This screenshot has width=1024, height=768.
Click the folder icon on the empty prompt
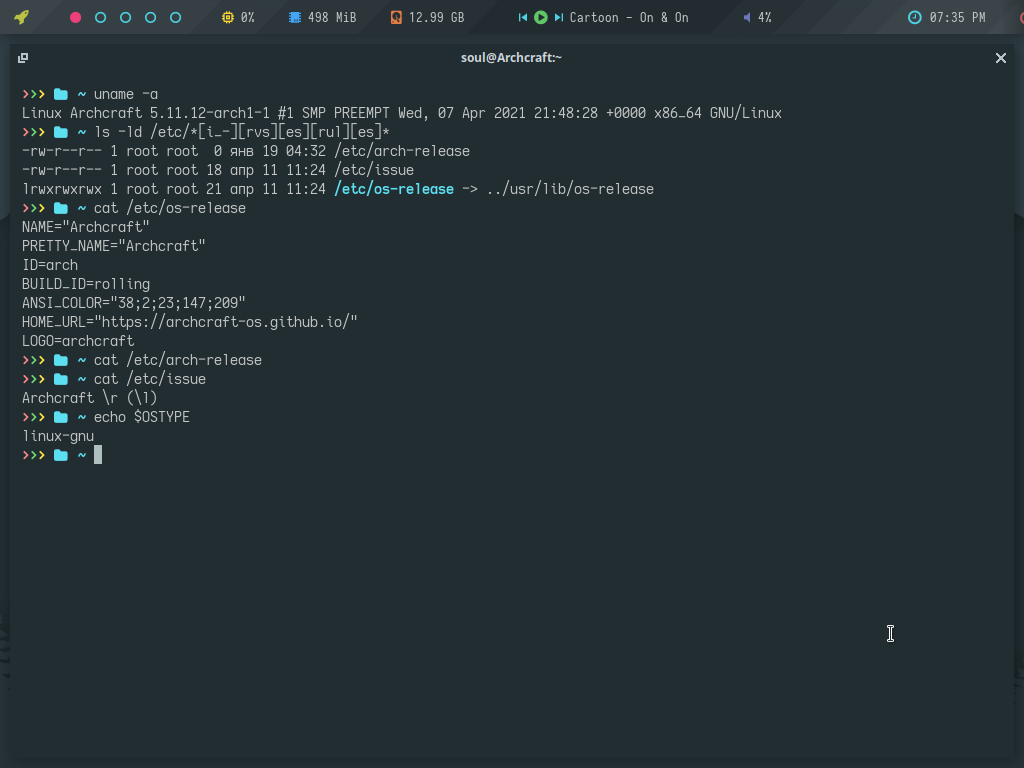[x=61, y=455]
